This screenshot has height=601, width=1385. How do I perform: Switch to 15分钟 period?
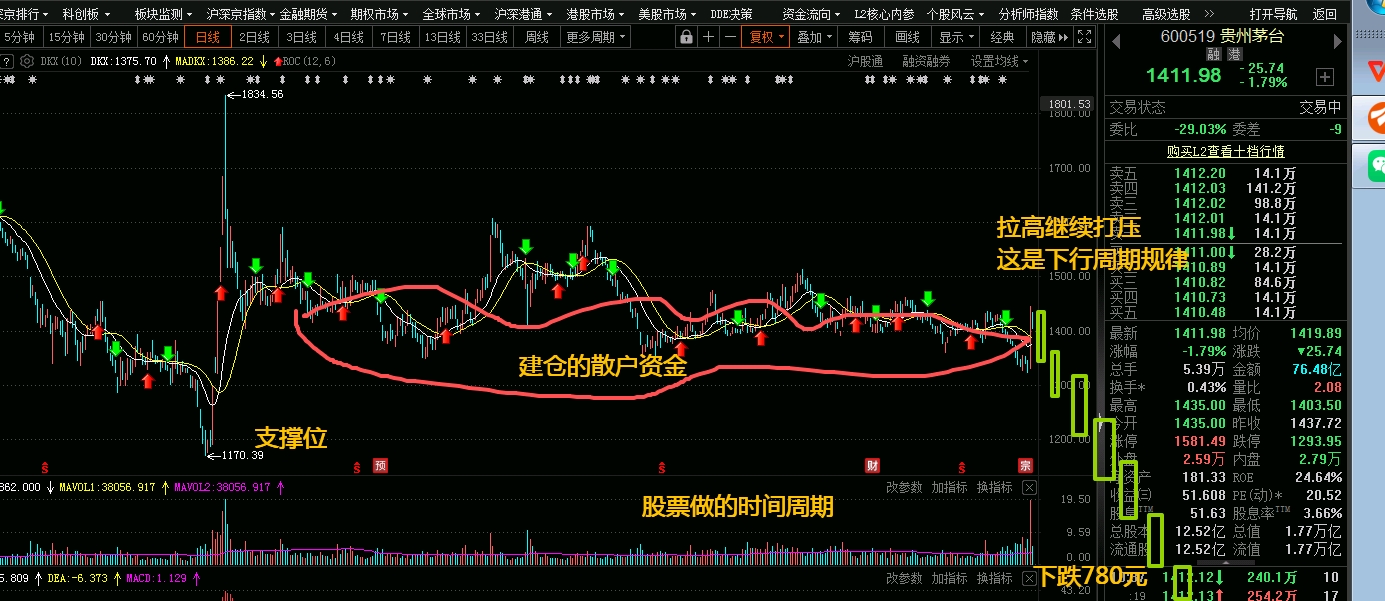(66, 37)
